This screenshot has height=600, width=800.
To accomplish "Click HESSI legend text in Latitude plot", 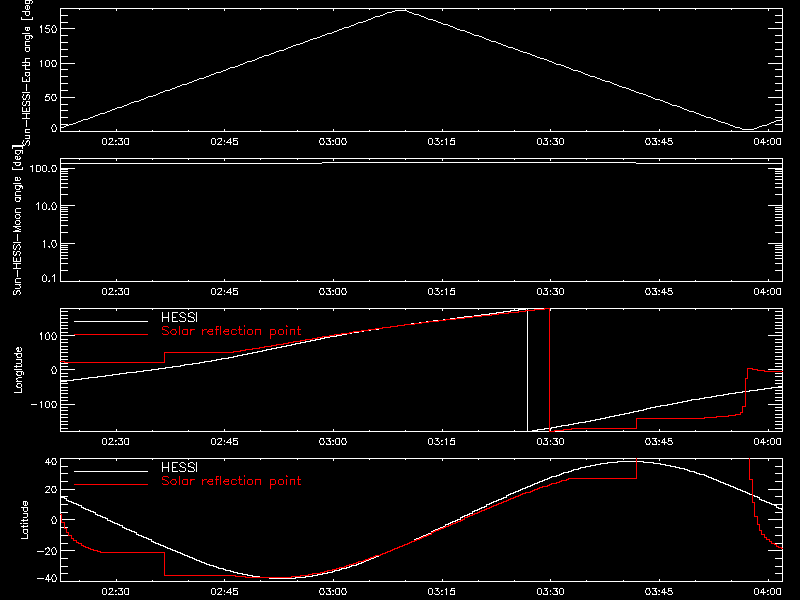I will coord(180,467).
